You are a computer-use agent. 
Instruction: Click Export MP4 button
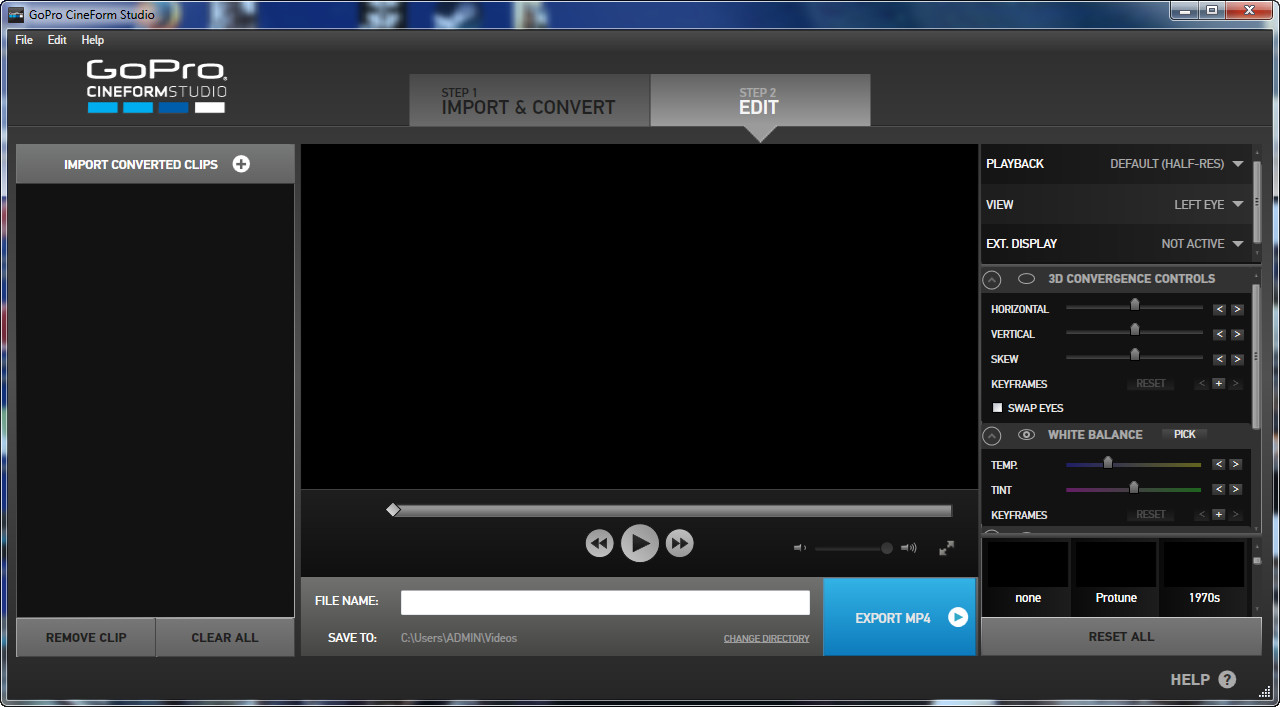(900, 617)
